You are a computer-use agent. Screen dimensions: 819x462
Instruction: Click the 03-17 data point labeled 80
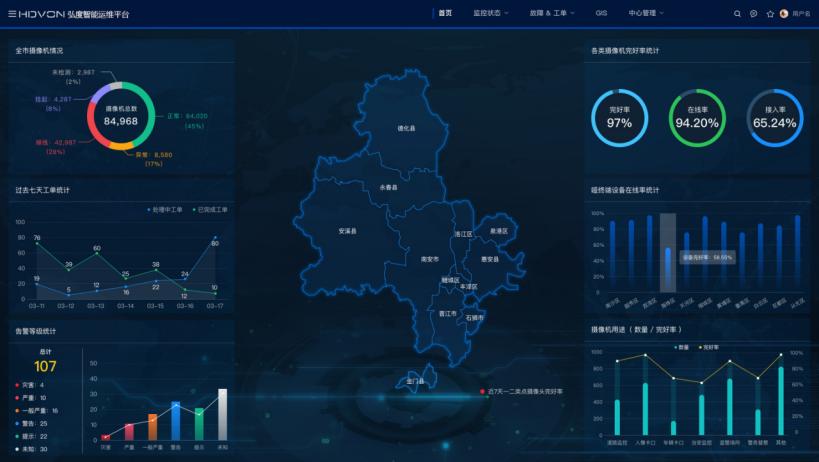214,239
